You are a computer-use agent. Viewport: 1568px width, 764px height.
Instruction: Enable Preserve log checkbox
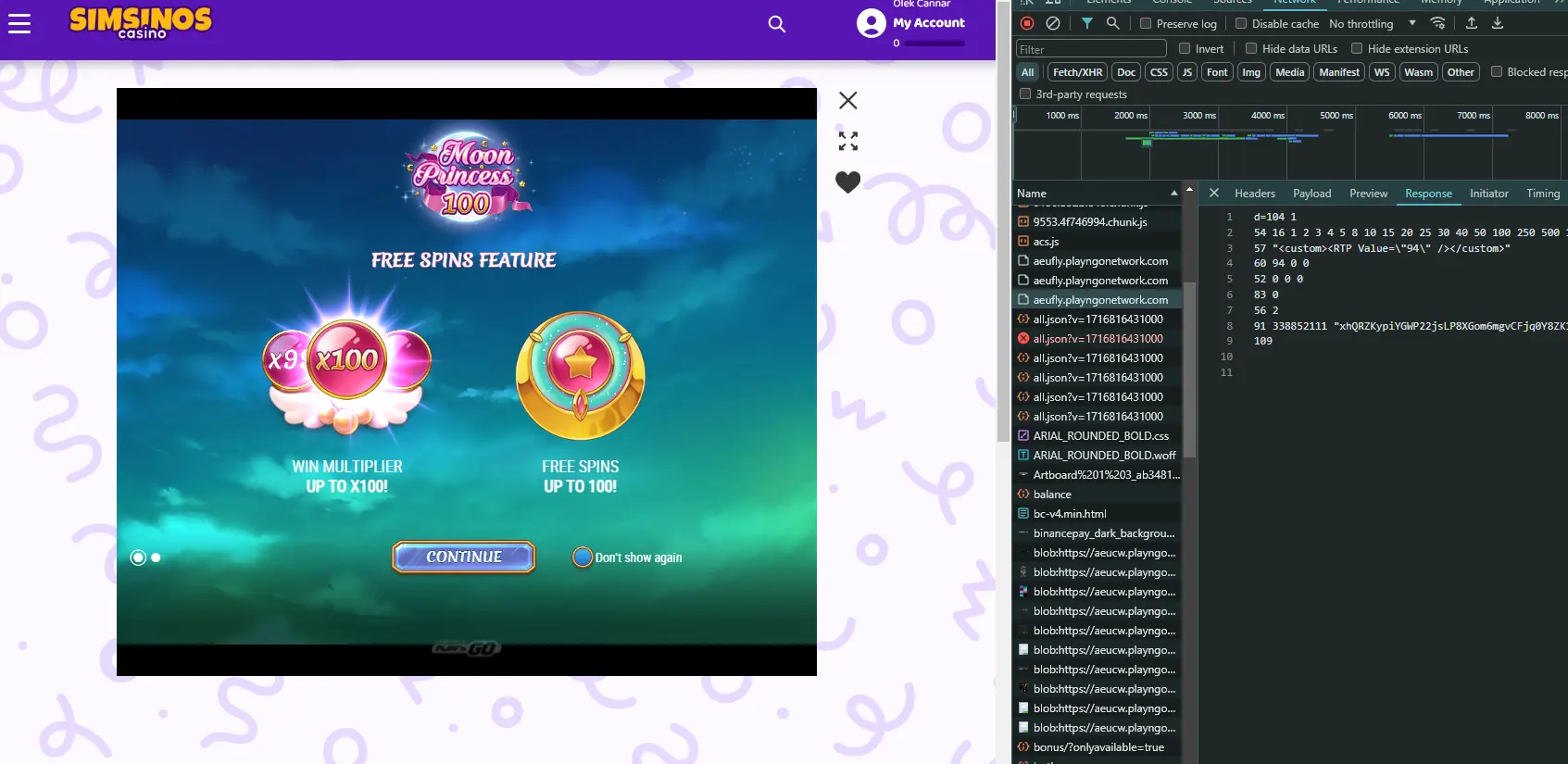click(1146, 23)
